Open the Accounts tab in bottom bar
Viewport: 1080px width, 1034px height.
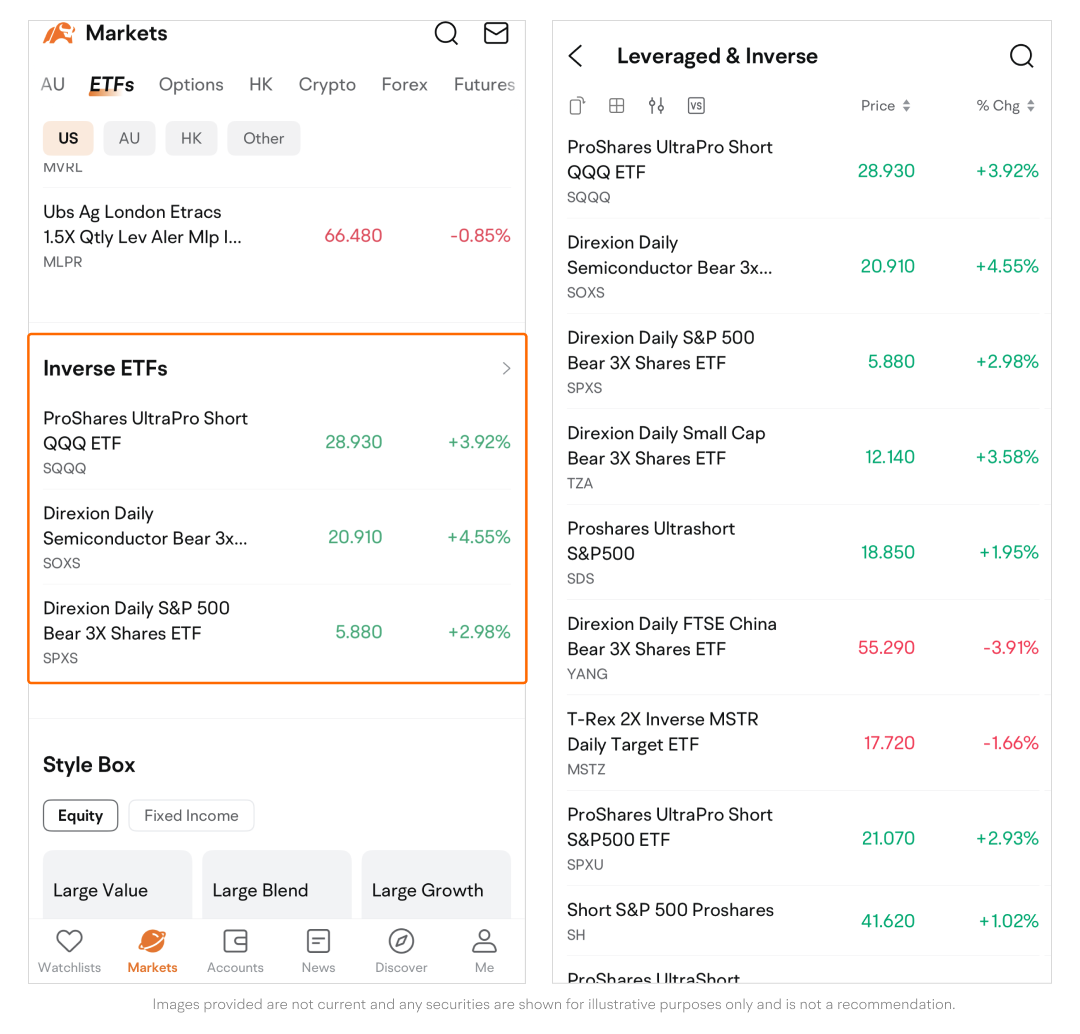(x=235, y=951)
